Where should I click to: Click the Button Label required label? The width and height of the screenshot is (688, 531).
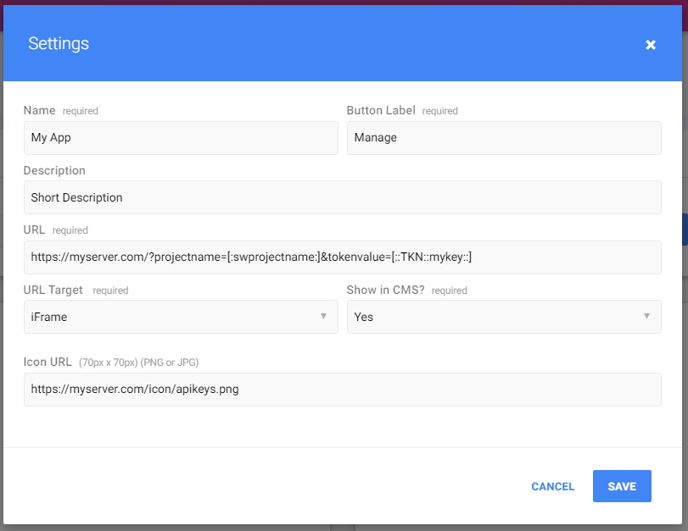pyautogui.click(x=402, y=111)
